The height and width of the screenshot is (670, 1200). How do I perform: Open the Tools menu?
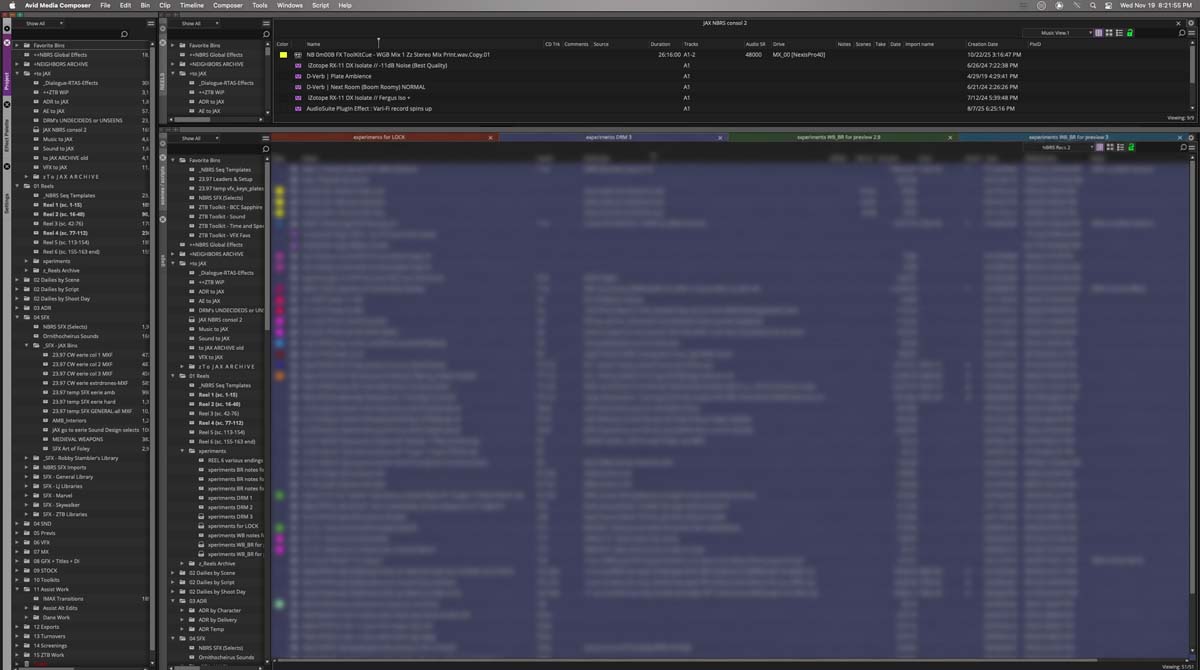click(260, 5)
